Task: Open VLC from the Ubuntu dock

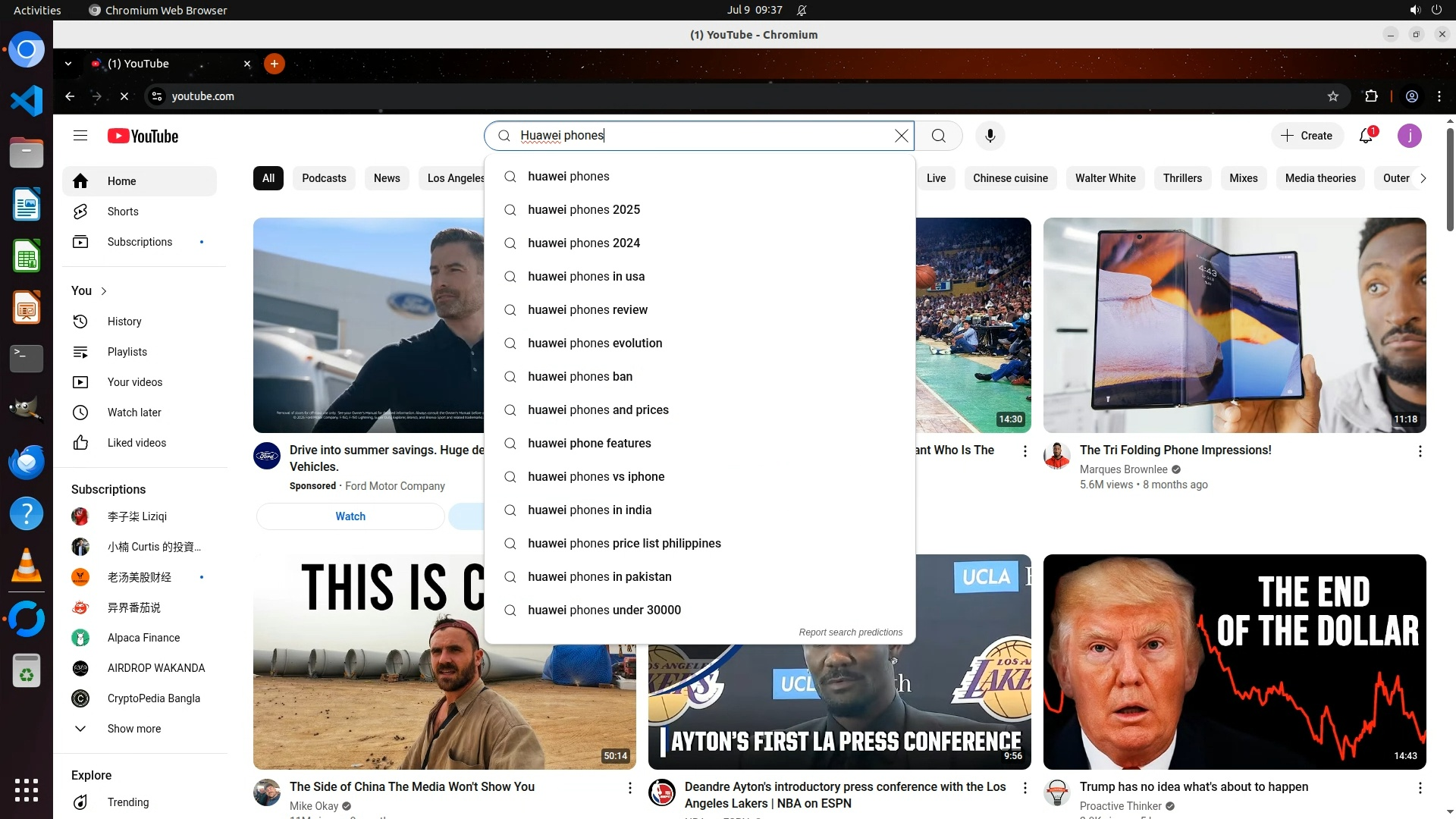Action: click(x=27, y=566)
